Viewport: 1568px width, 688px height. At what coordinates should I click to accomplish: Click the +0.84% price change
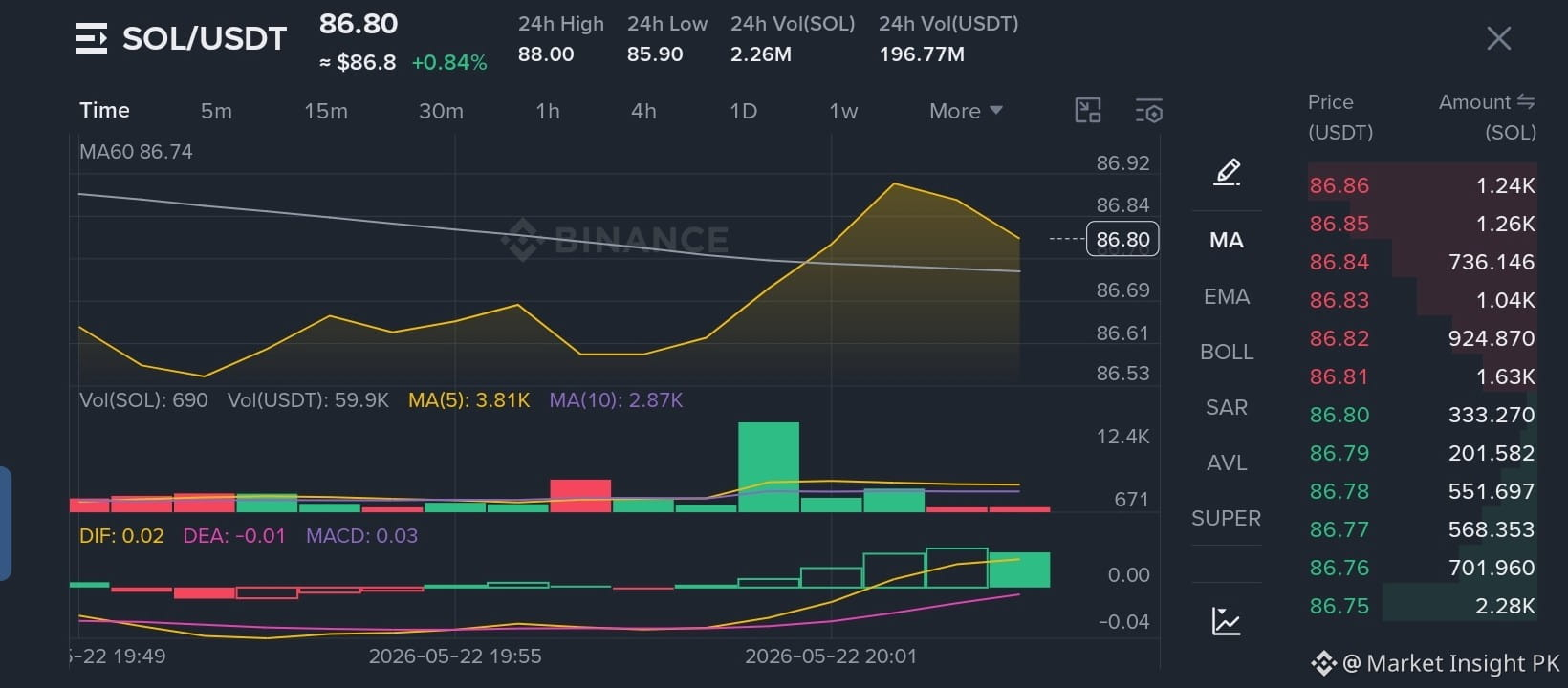coord(449,63)
